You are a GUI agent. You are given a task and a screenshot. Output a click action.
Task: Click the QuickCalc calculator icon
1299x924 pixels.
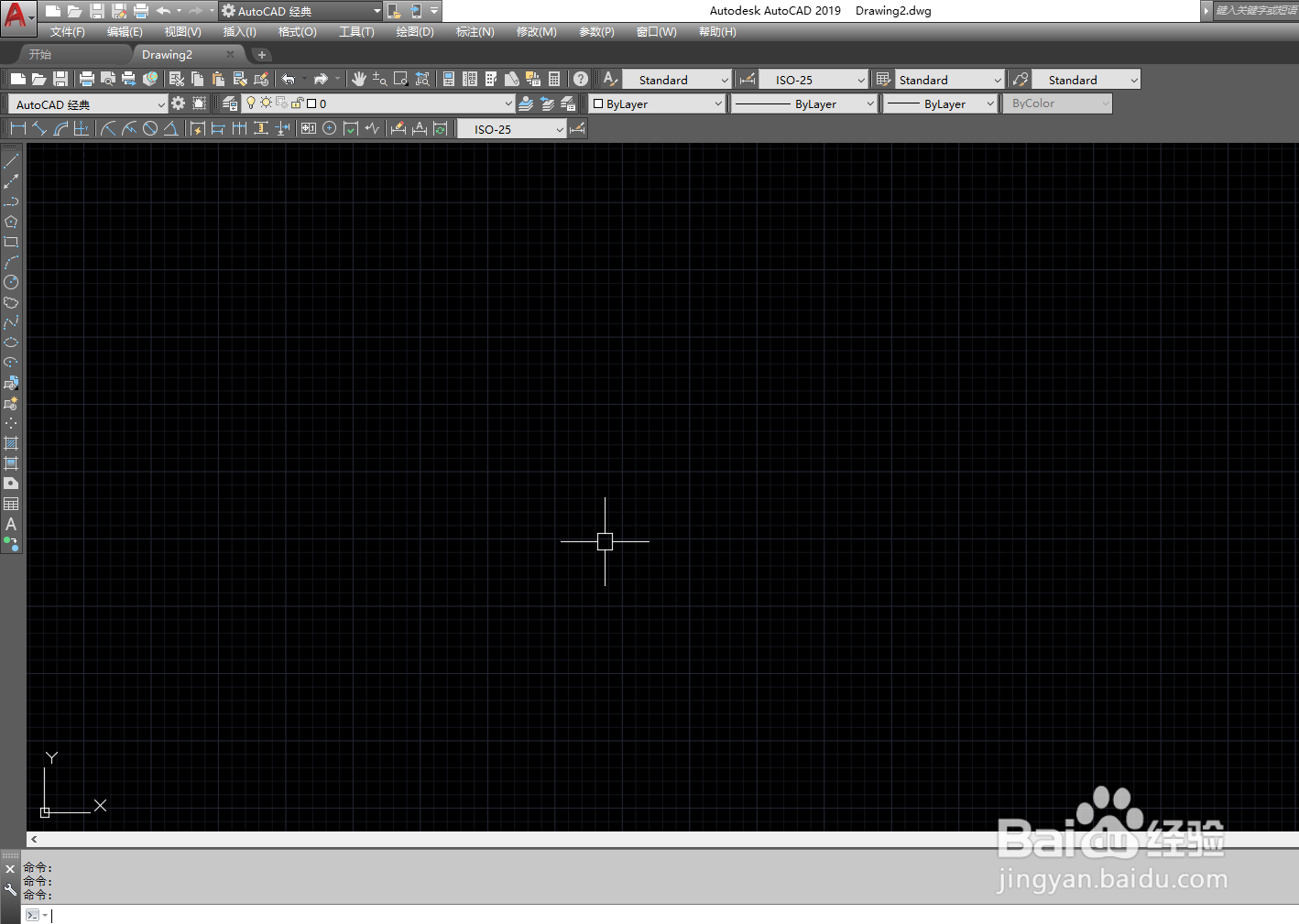(554, 80)
